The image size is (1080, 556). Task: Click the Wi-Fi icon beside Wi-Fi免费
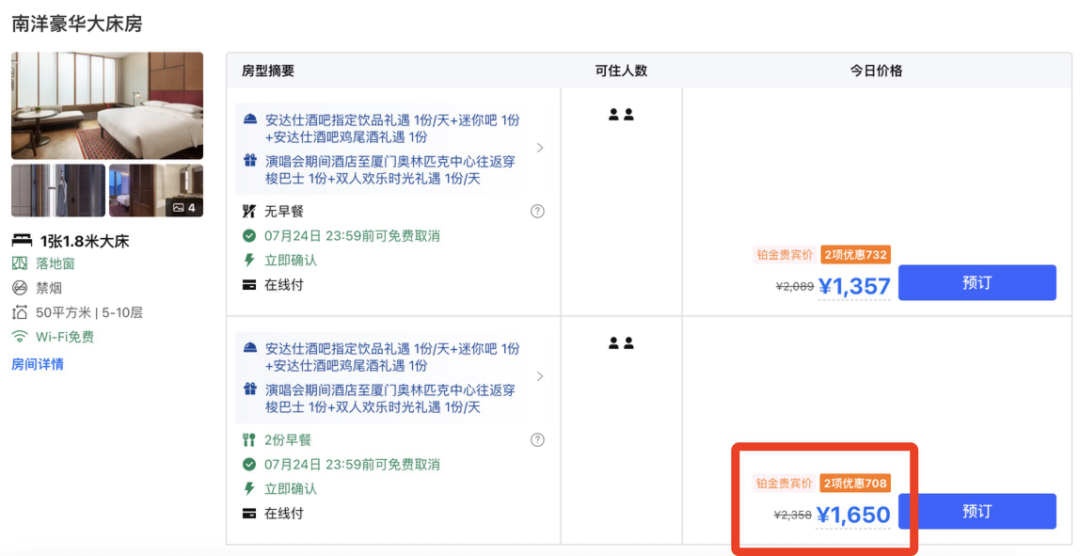point(20,337)
